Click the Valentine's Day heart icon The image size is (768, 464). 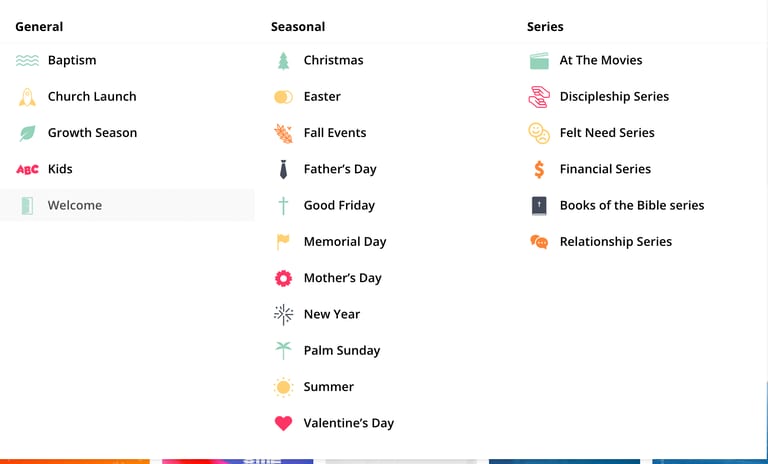point(283,423)
